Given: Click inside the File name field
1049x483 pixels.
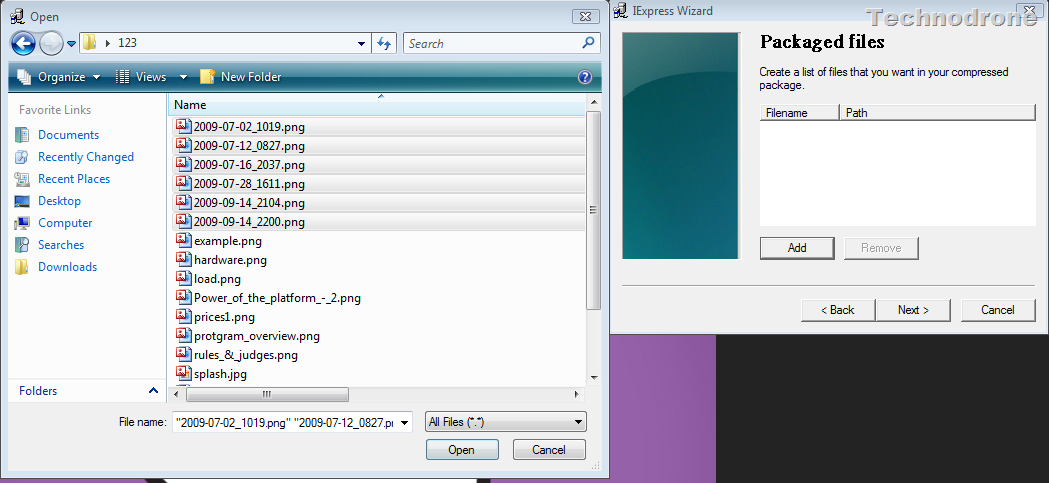Looking at the screenshot, I should point(286,422).
